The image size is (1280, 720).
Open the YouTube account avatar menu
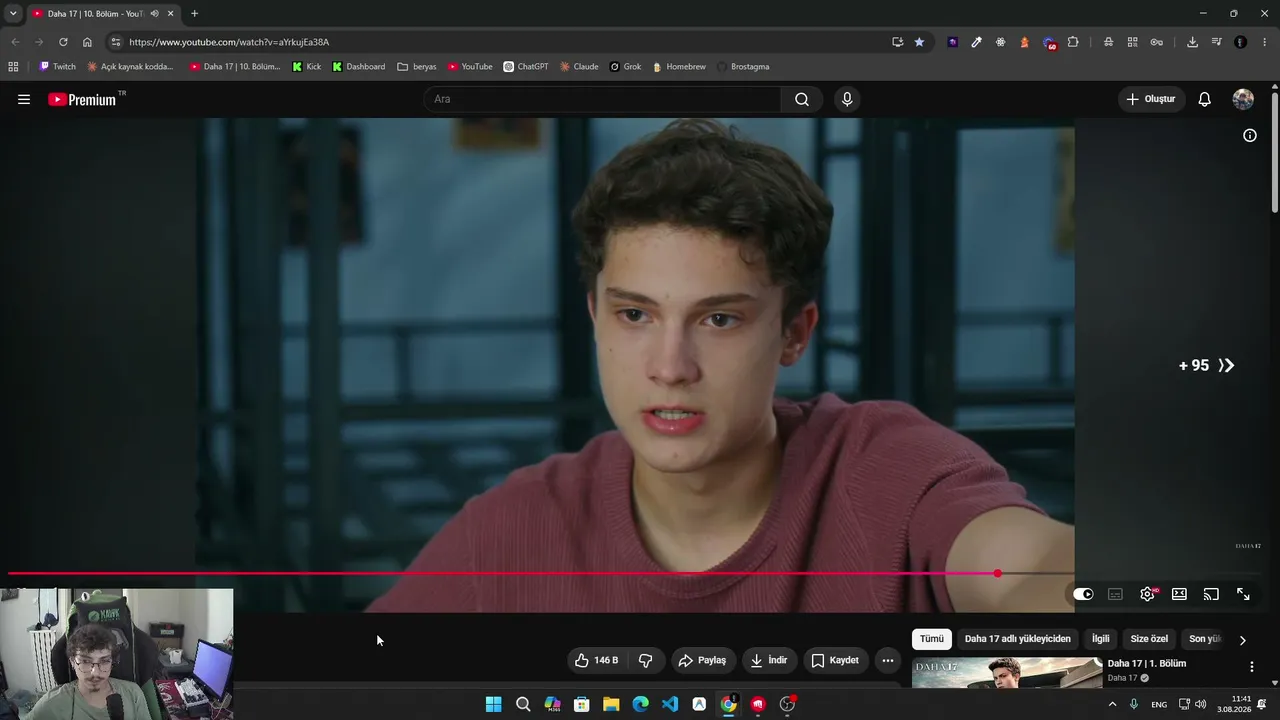pos(1243,99)
